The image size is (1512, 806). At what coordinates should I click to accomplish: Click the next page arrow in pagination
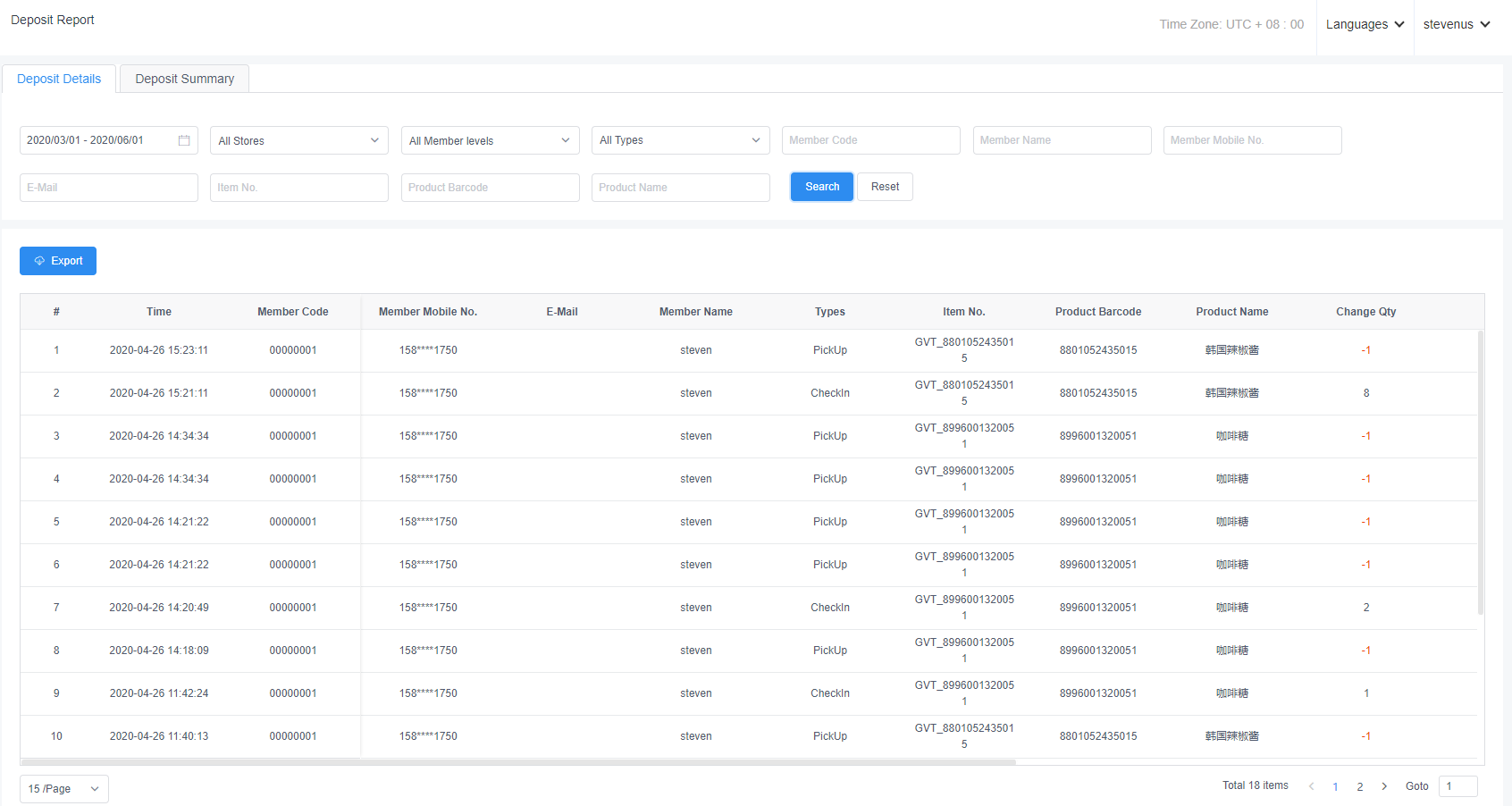(x=1384, y=786)
